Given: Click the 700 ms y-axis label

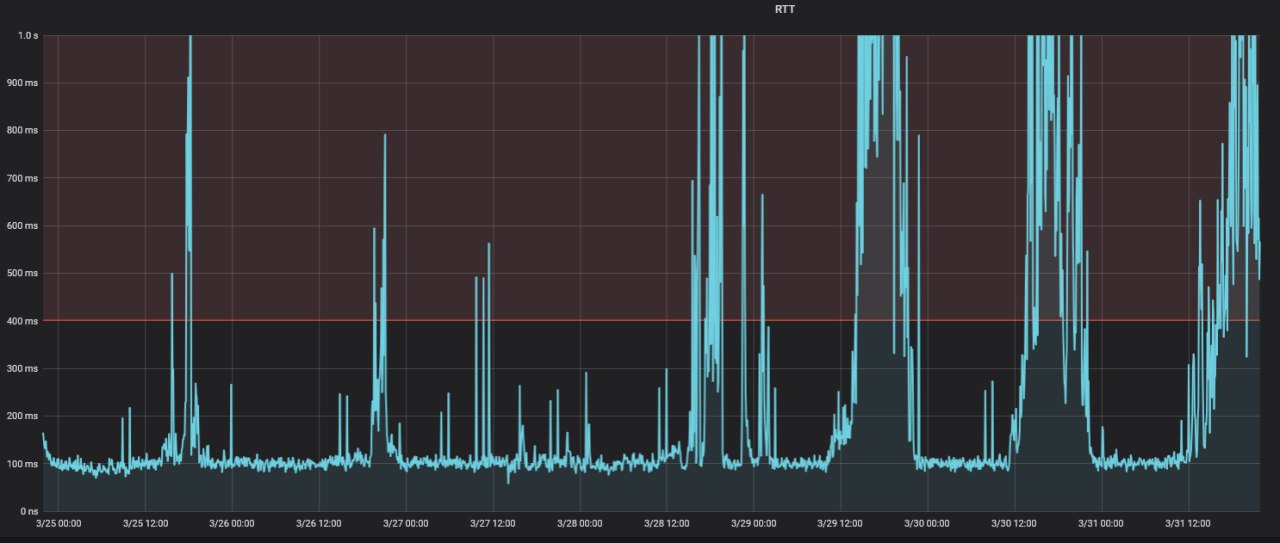Looking at the screenshot, I should tap(22, 178).
